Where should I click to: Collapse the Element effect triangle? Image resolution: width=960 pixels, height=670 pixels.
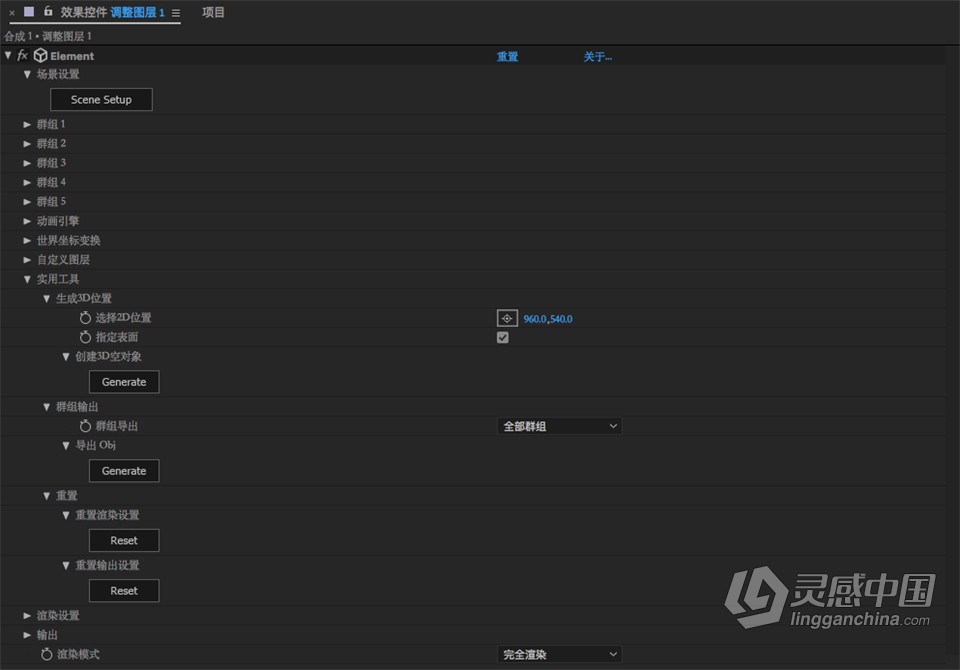tap(8, 56)
